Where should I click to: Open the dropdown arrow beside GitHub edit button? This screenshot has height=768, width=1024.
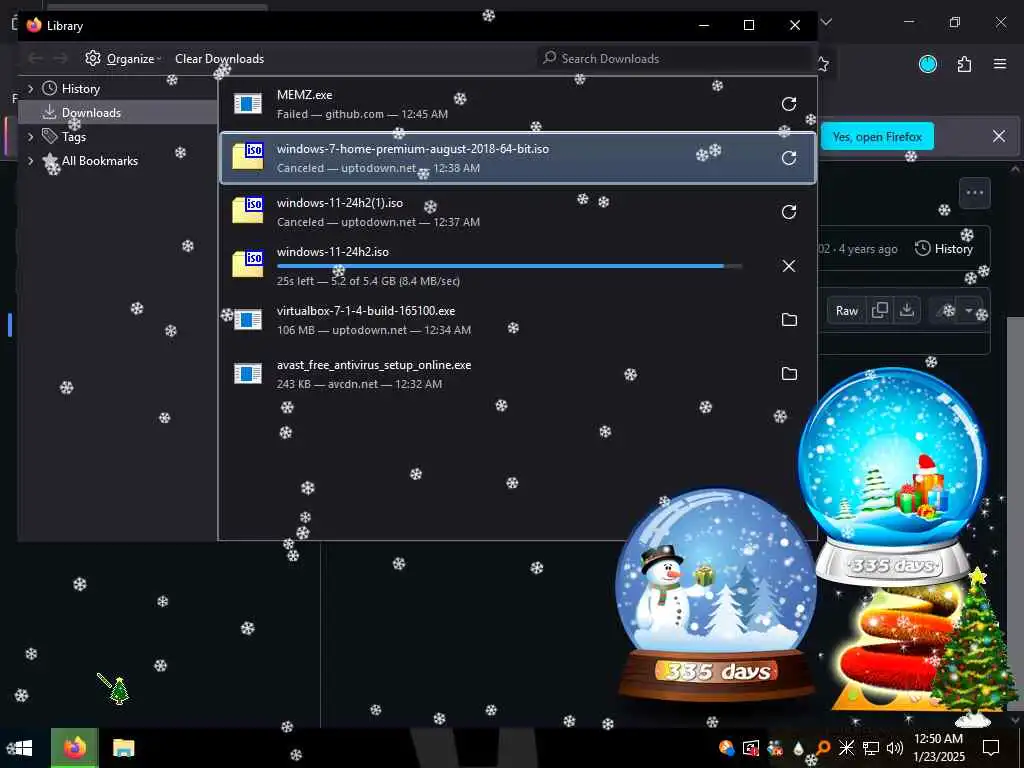969,311
